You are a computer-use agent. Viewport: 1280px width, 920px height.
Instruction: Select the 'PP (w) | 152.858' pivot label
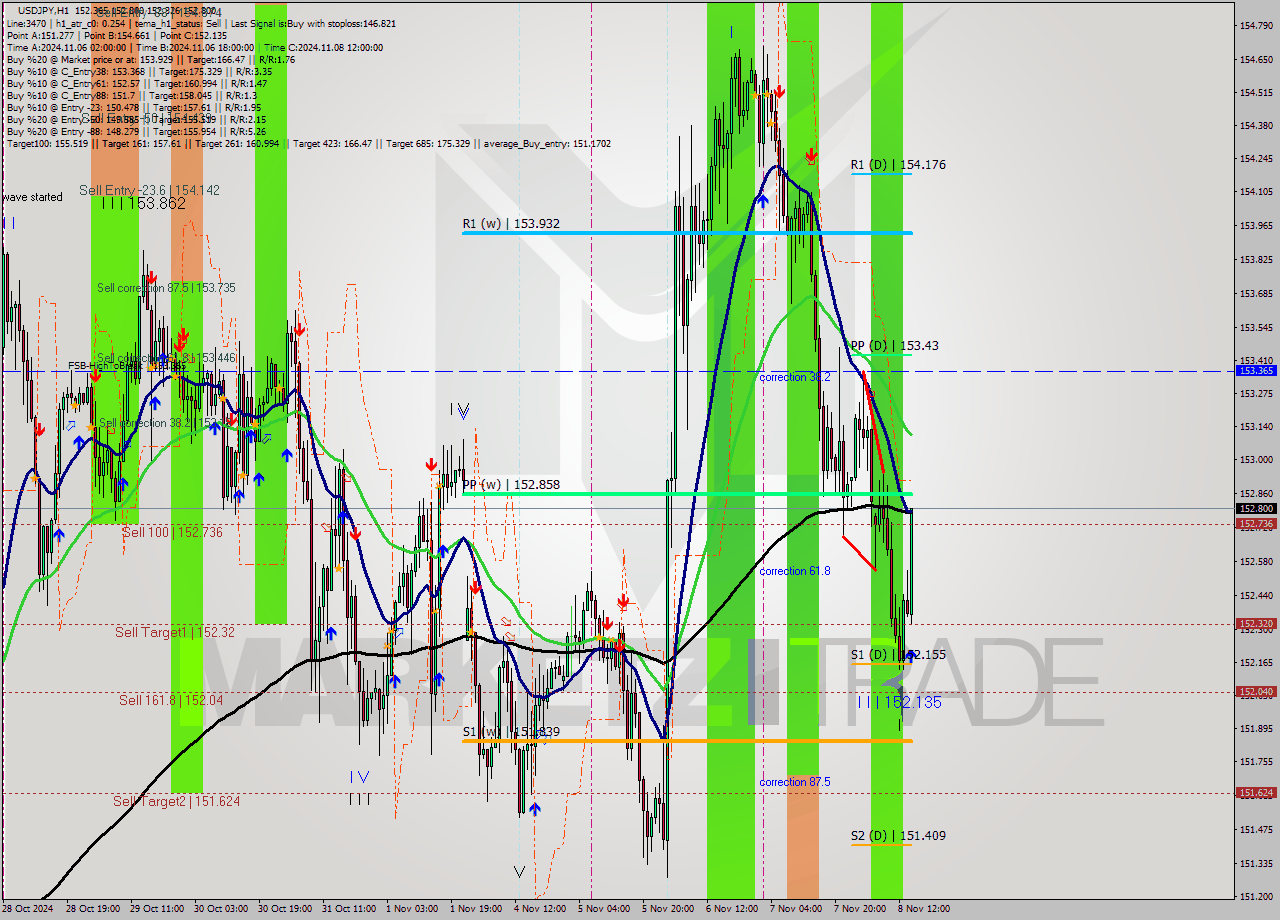511,485
